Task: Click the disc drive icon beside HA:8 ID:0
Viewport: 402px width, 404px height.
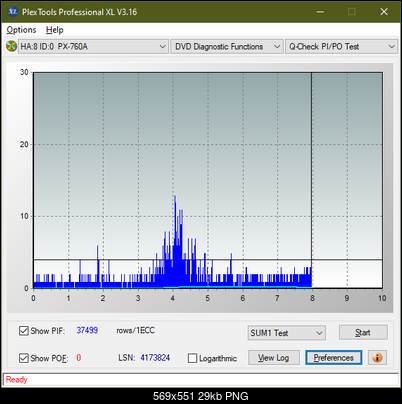Action: point(11,46)
